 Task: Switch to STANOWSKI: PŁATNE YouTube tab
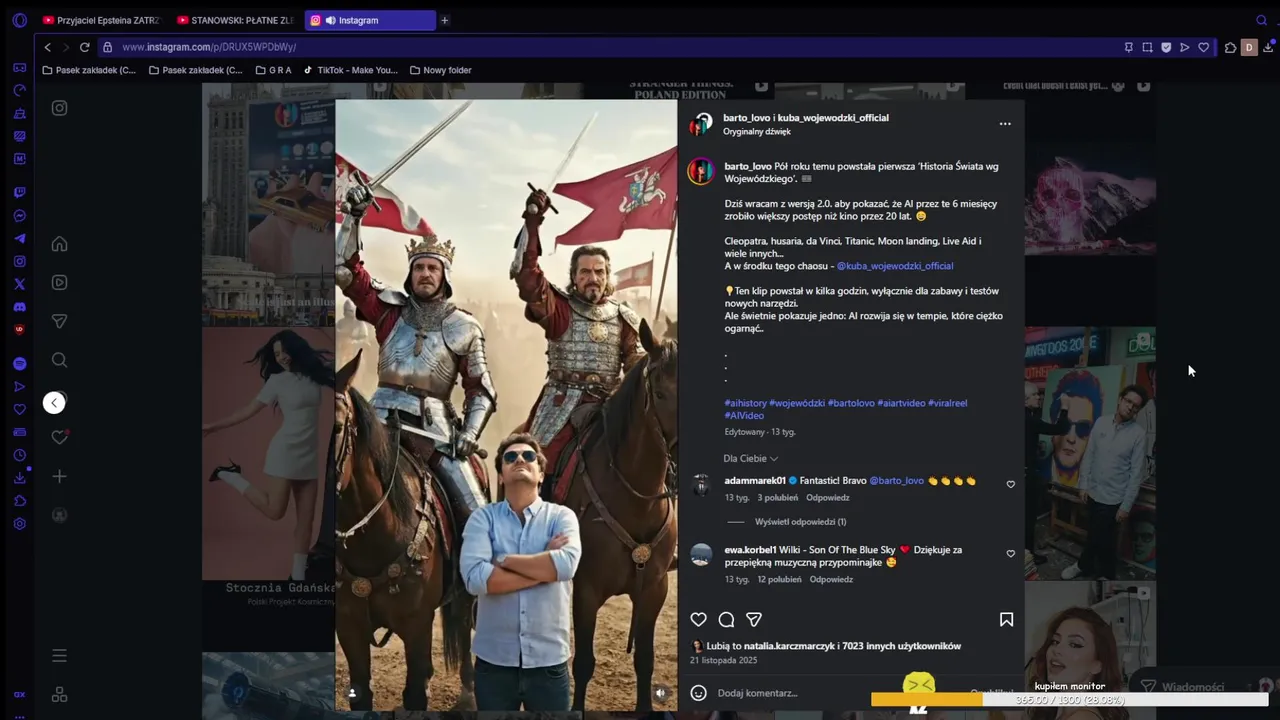[235, 20]
